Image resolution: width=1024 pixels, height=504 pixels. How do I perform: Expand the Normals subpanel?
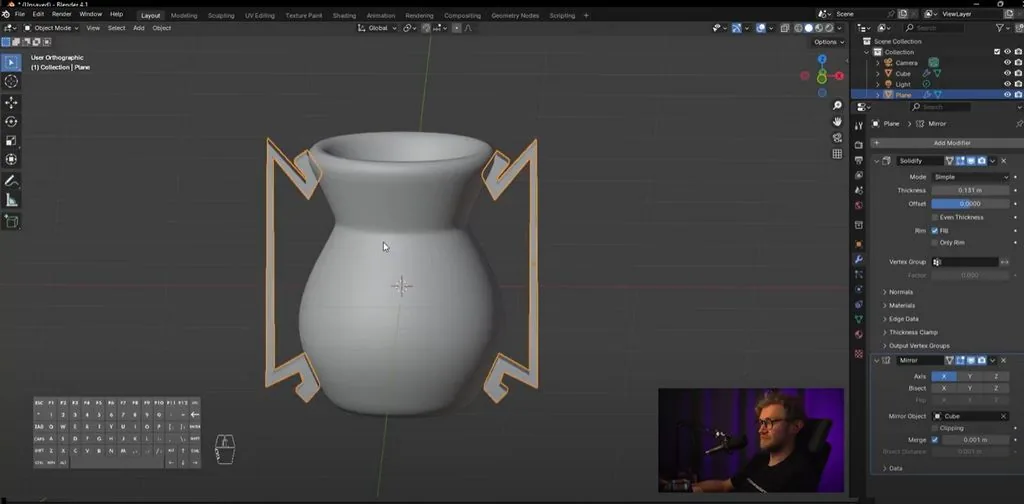tap(901, 292)
